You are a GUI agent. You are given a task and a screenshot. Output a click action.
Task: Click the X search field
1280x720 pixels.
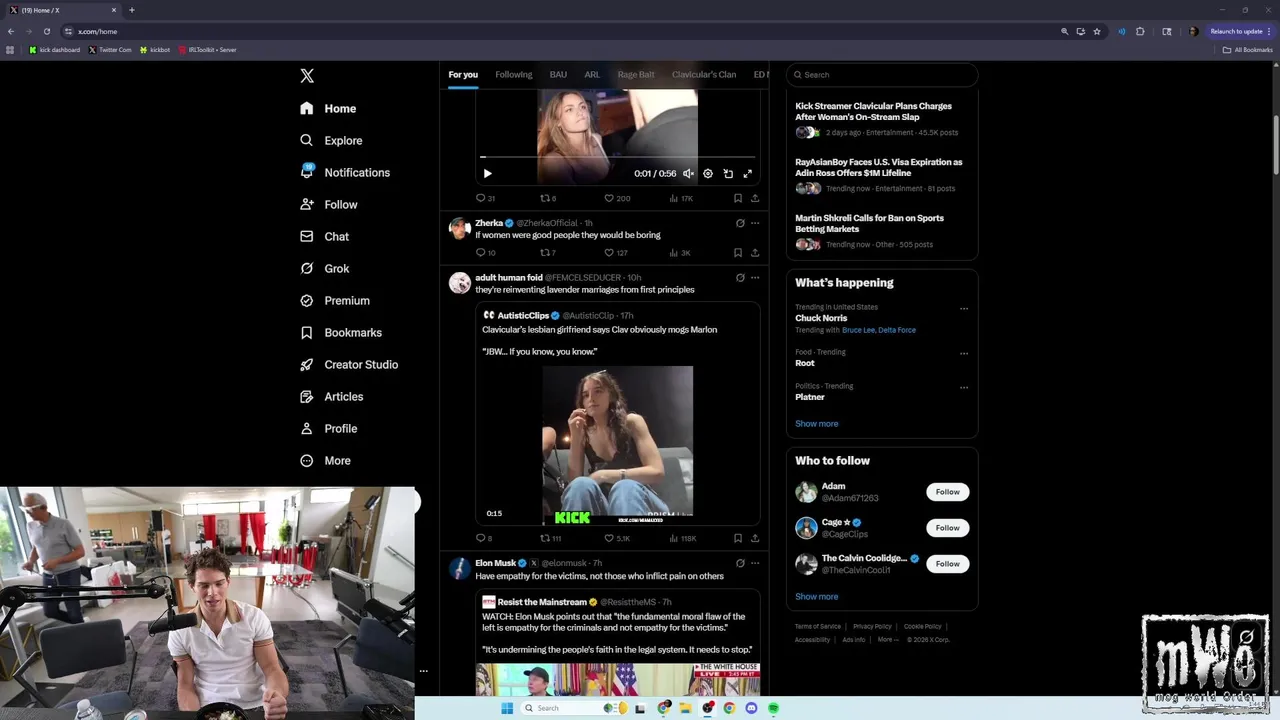tap(881, 74)
